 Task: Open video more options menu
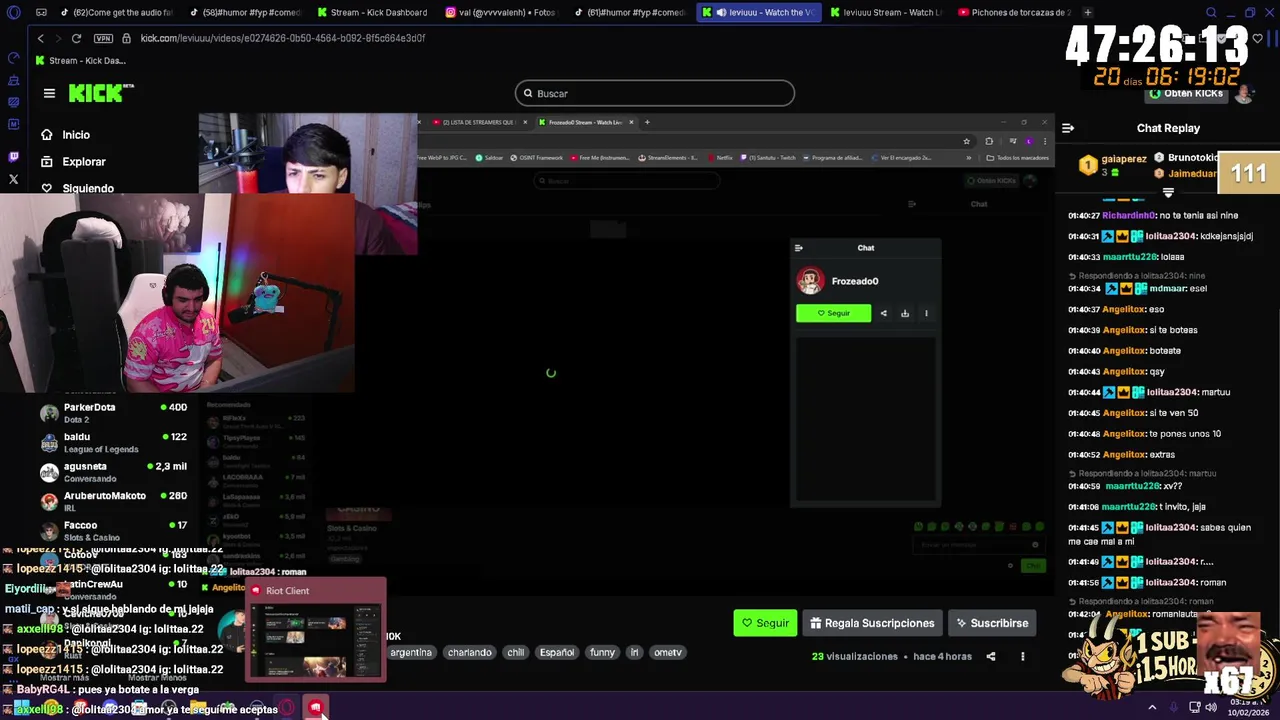1022,657
